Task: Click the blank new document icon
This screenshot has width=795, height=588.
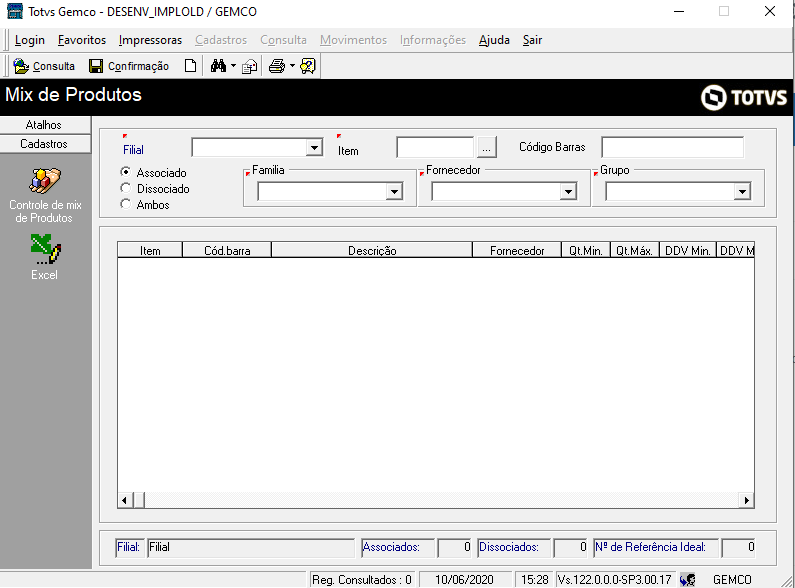Action: (x=190, y=66)
